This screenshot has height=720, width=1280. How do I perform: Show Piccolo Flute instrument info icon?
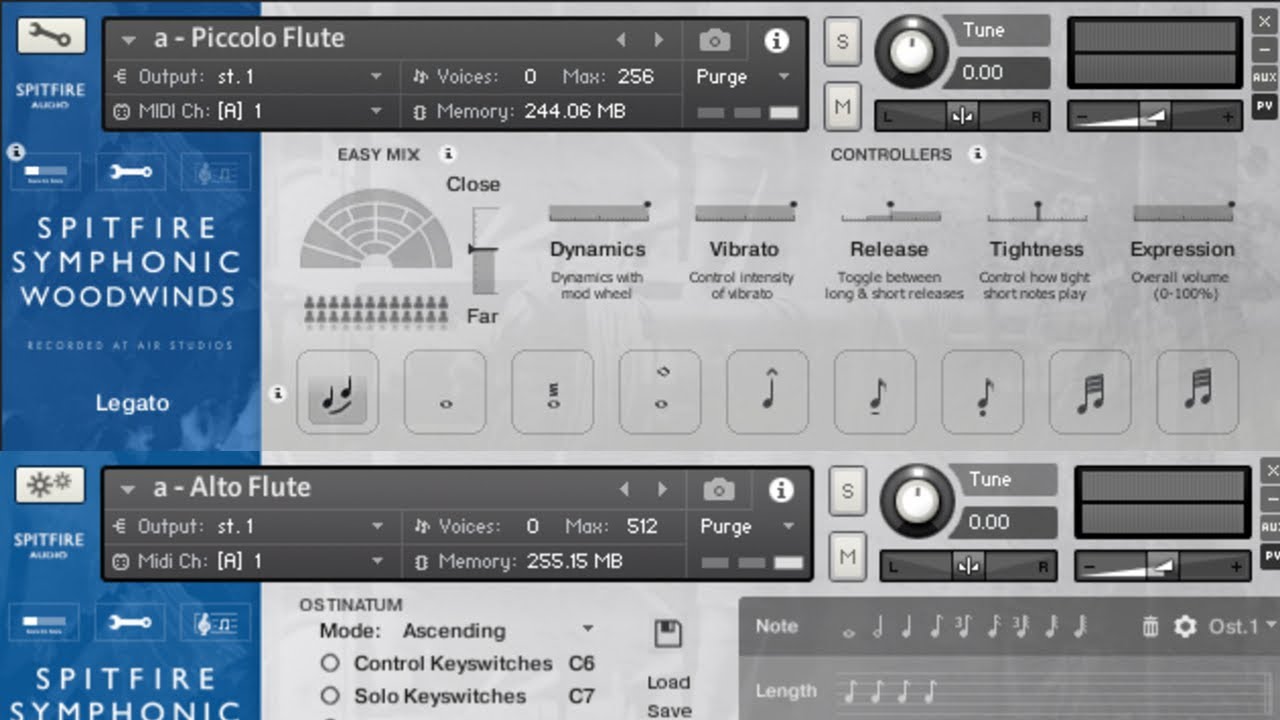(777, 40)
